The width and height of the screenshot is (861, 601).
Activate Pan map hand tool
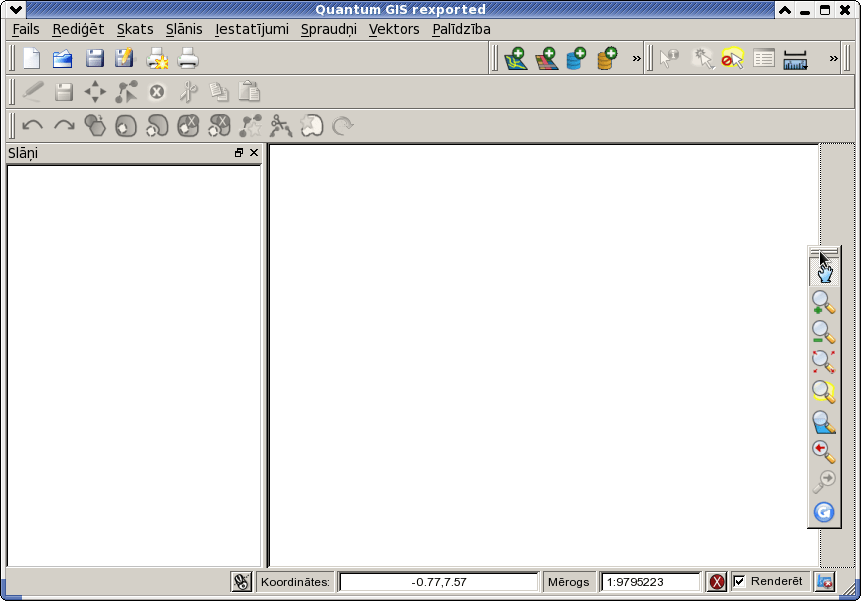click(x=824, y=272)
